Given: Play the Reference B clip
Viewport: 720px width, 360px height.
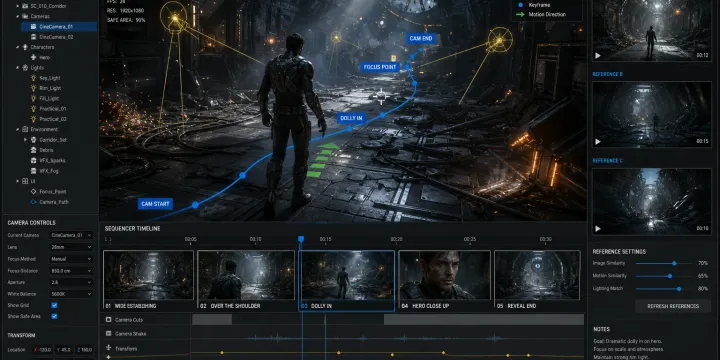Looking at the screenshot, I should [x=598, y=142].
